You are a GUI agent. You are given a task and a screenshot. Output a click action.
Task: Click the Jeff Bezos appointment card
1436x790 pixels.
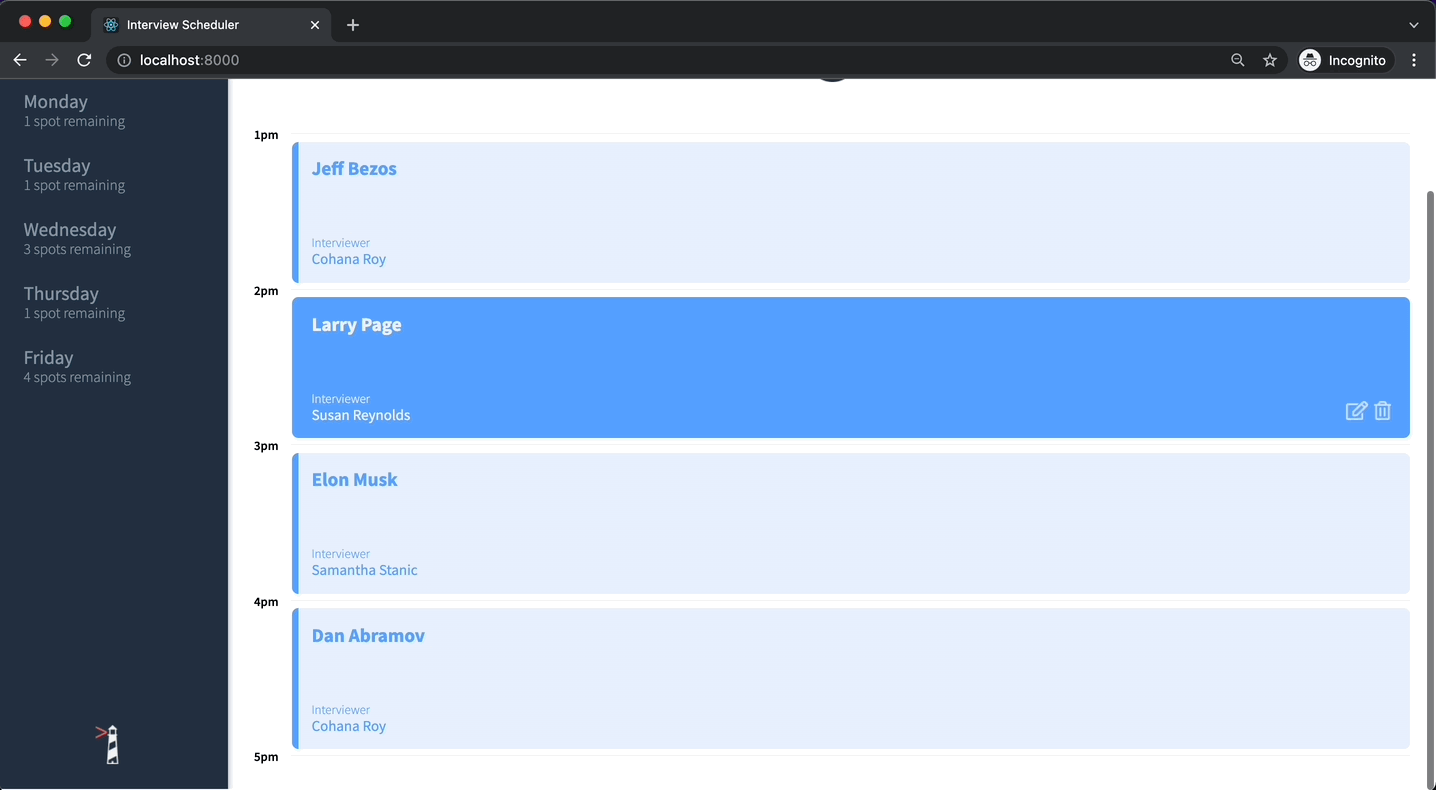pyautogui.click(x=850, y=212)
